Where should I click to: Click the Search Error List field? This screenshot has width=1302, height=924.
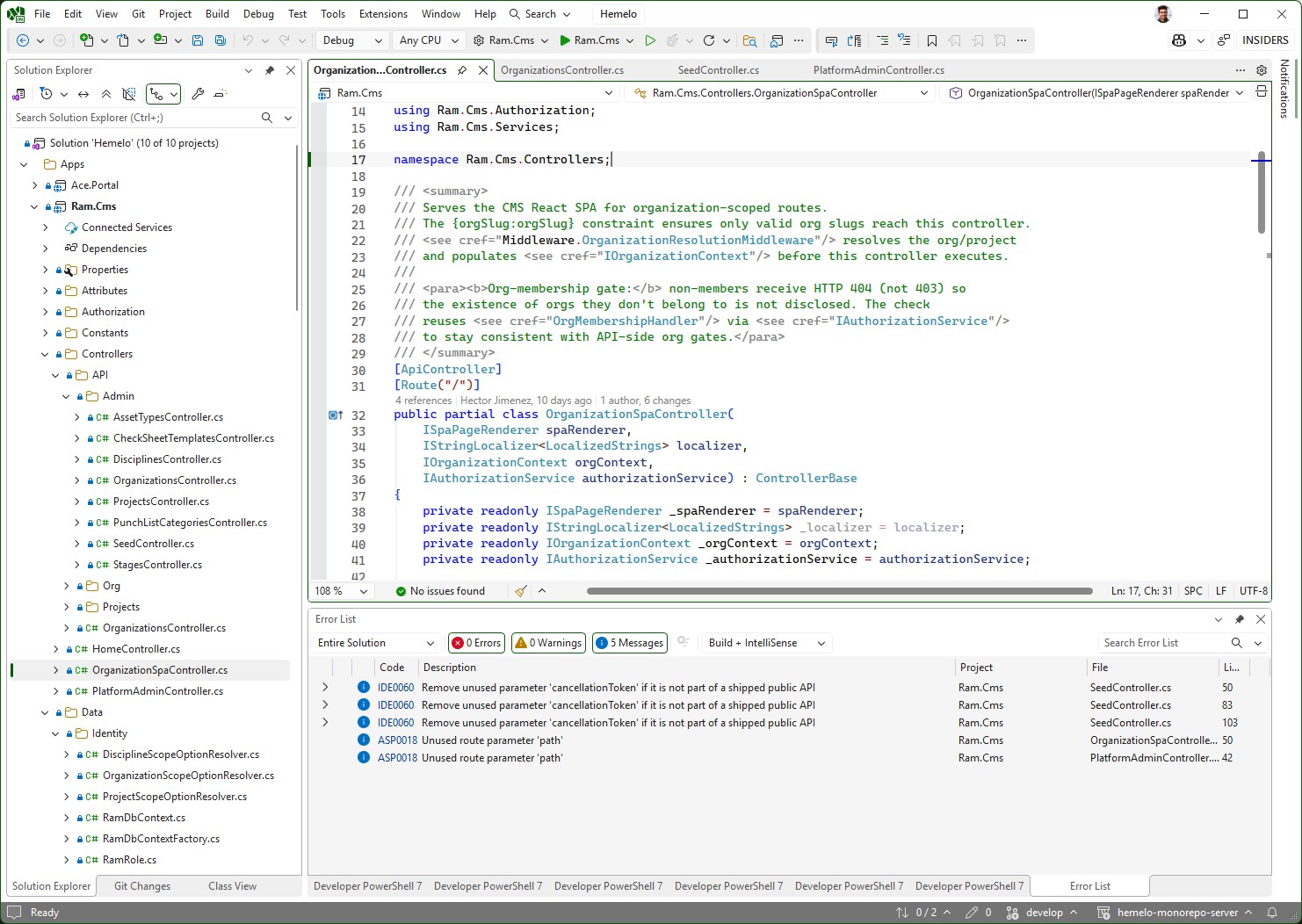click(1161, 643)
